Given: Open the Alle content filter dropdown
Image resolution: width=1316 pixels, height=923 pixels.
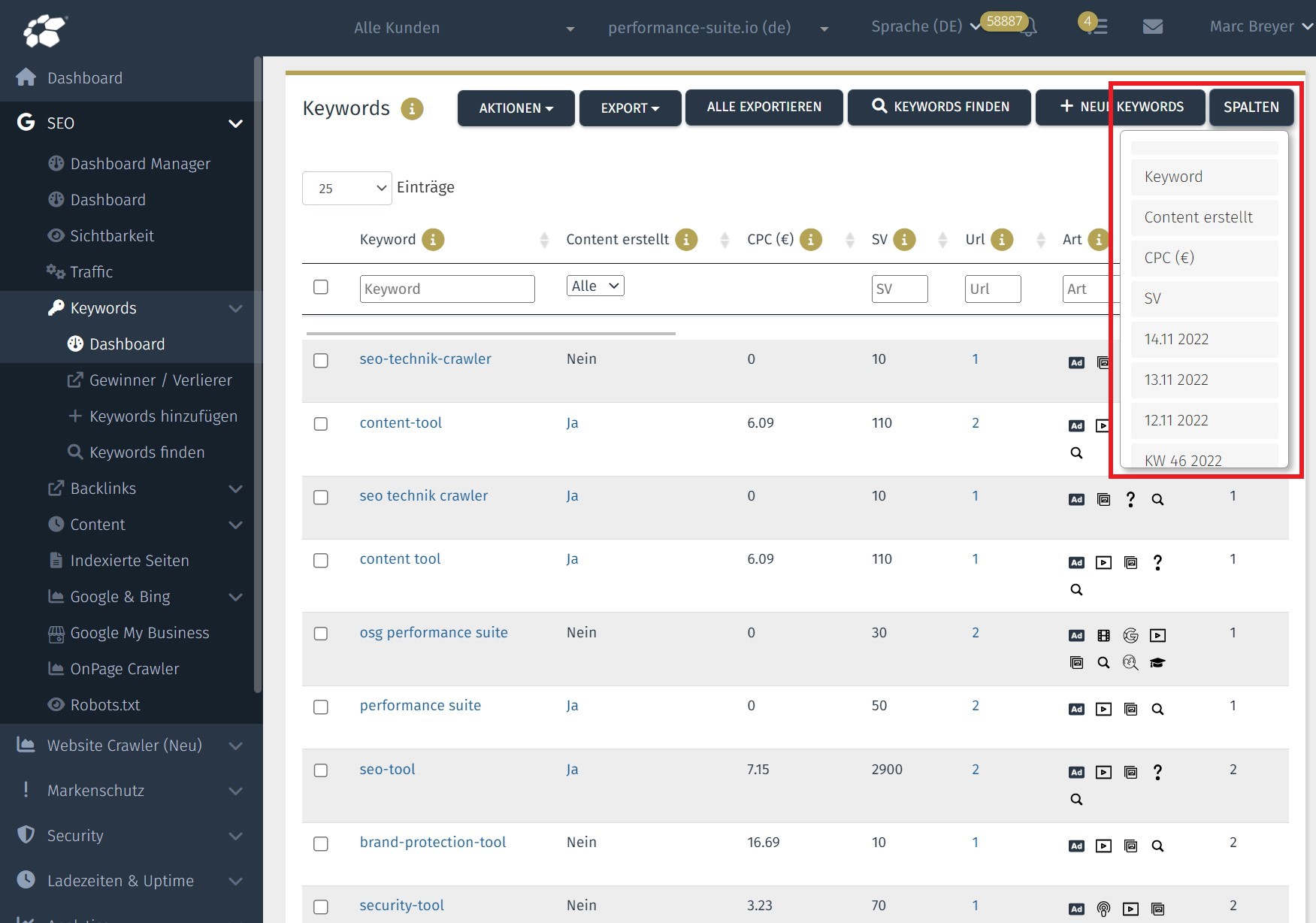Looking at the screenshot, I should click(595, 286).
